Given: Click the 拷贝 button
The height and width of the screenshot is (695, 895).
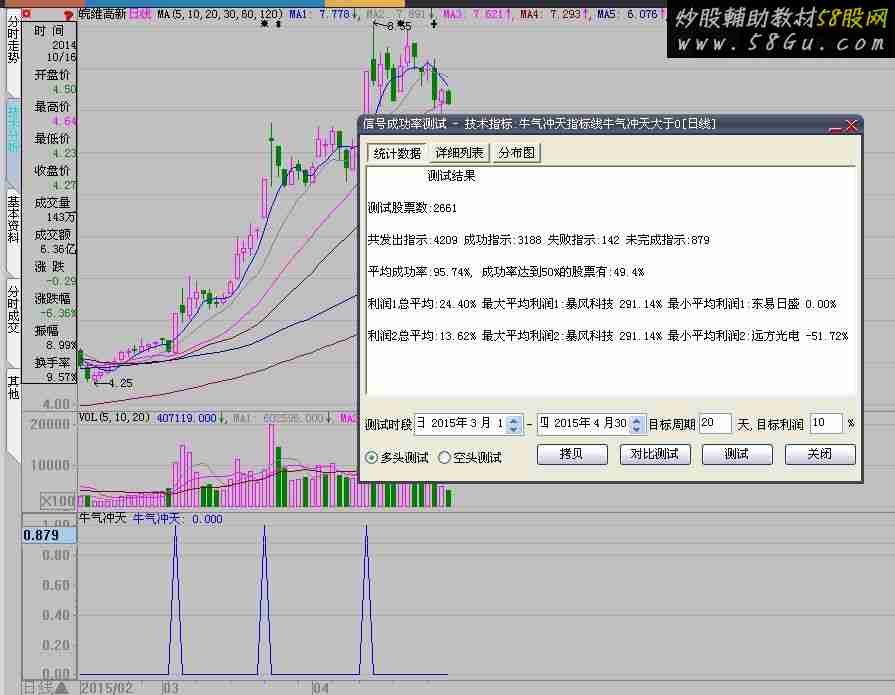Looking at the screenshot, I should [x=572, y=454].
